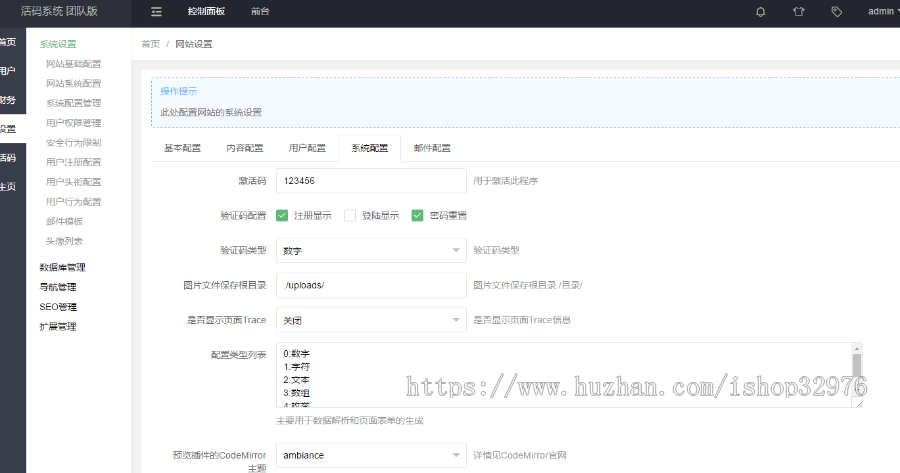Toggle the 注册显示 checkbox
The image size is (900, 473).
pyautogui.click(x=282, y=215)
